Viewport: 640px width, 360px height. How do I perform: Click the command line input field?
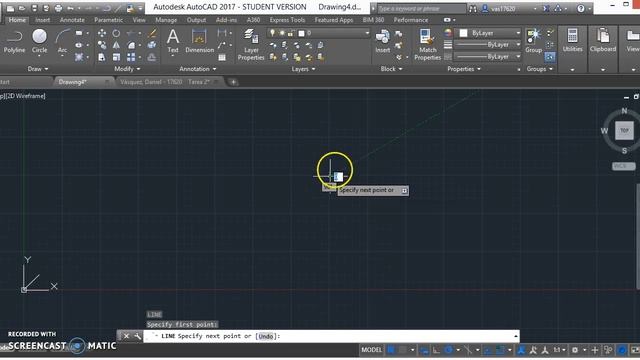[331, 336]
